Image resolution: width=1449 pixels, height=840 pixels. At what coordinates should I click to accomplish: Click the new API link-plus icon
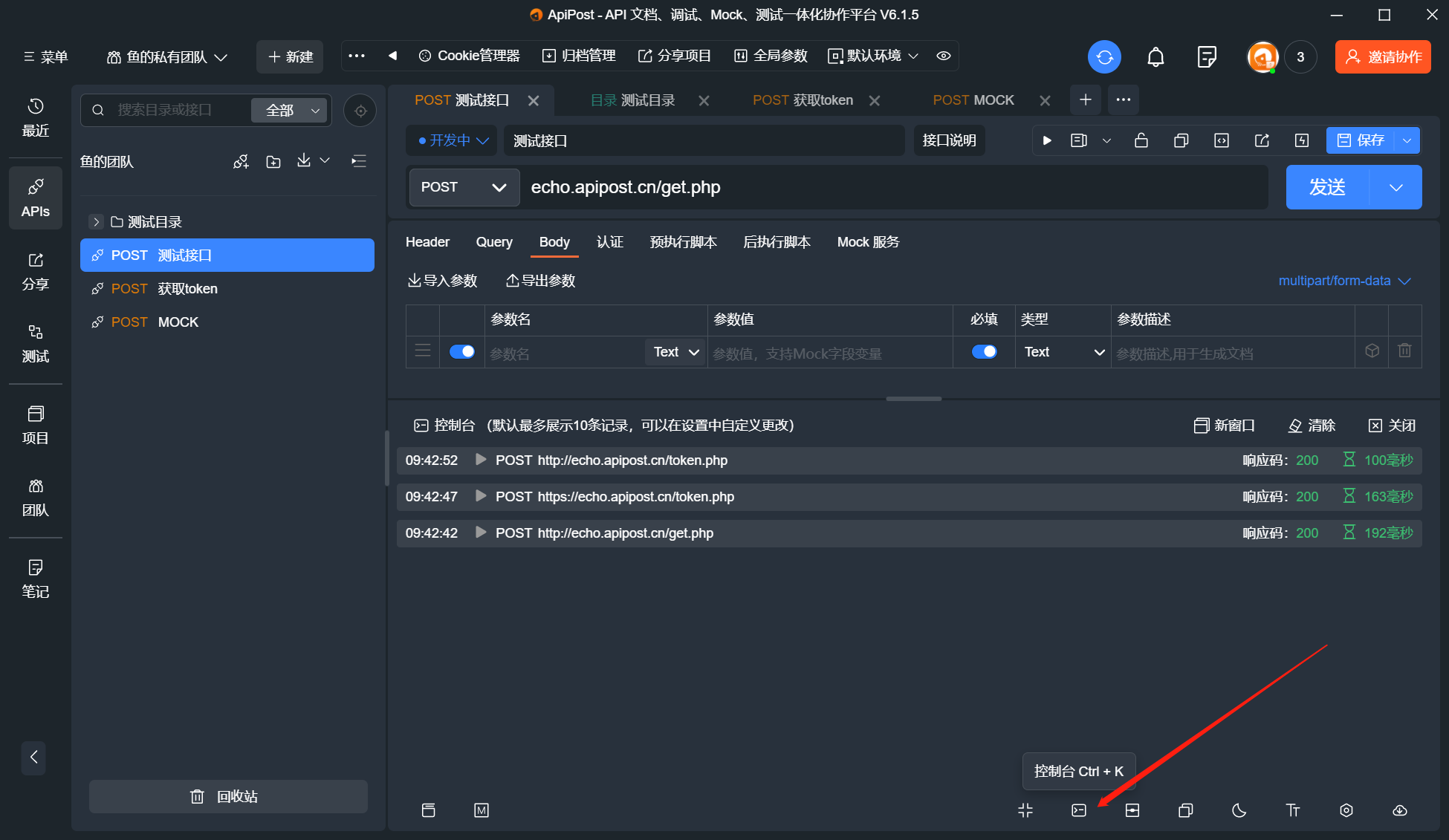[241, 161]
